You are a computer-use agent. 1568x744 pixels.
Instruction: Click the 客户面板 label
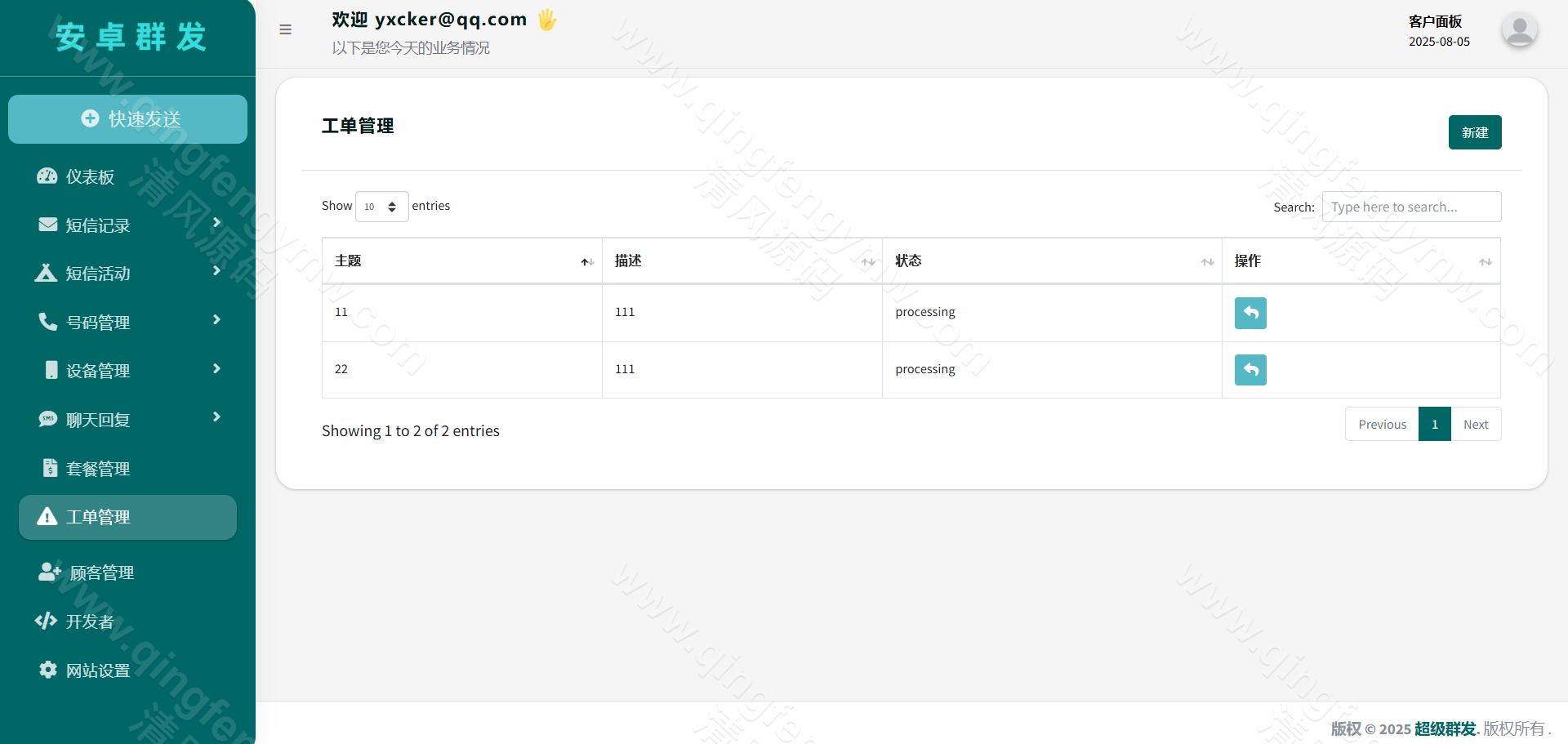(1435, 21)
